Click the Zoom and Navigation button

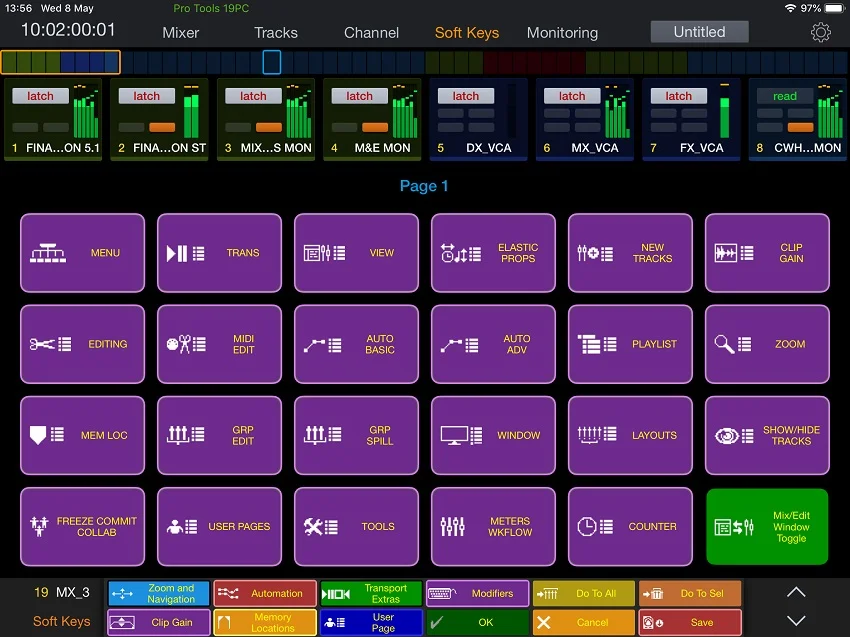click(158, 594)
